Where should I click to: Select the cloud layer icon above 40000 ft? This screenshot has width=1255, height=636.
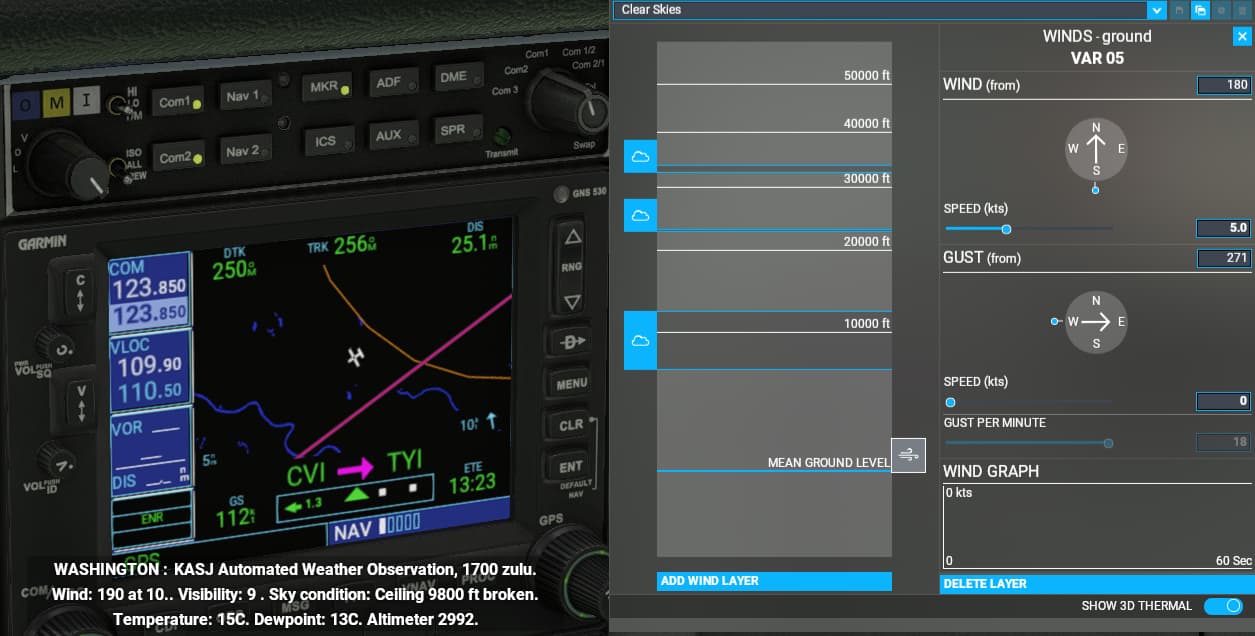[640, 156]
